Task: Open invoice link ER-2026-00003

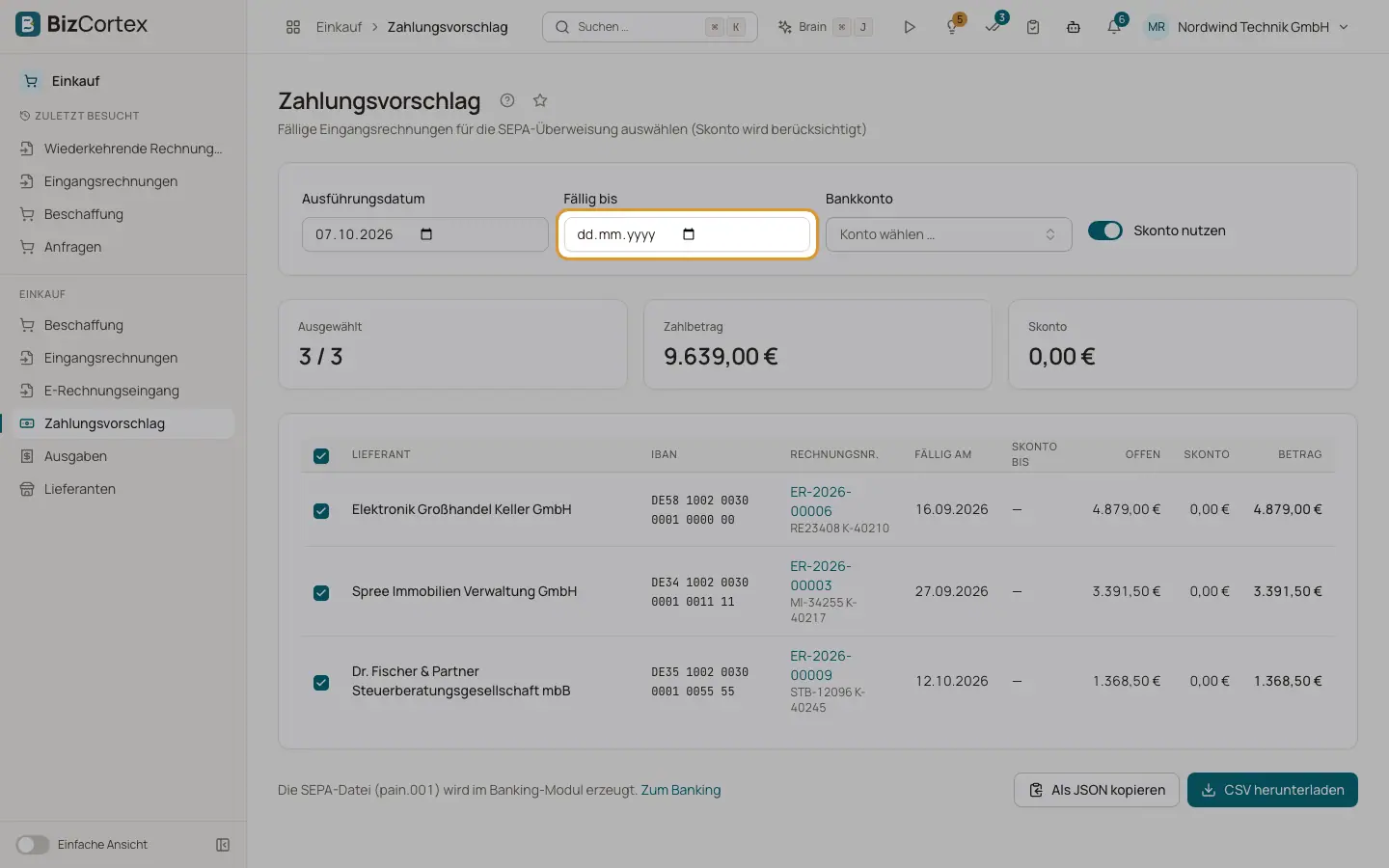Action: [x=821, y=576]
